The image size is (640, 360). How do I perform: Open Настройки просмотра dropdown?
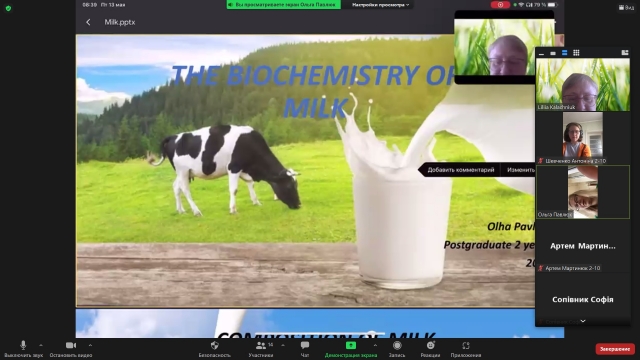380,5
